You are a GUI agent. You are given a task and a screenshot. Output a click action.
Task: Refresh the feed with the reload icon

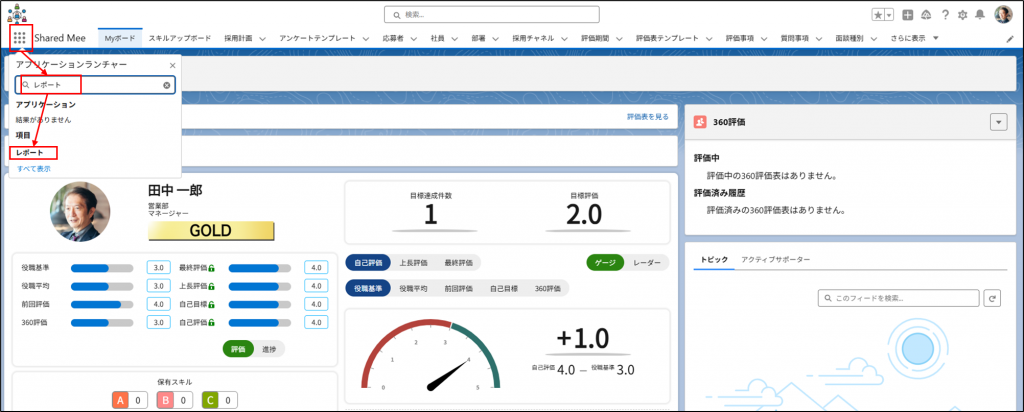point(992,298)
